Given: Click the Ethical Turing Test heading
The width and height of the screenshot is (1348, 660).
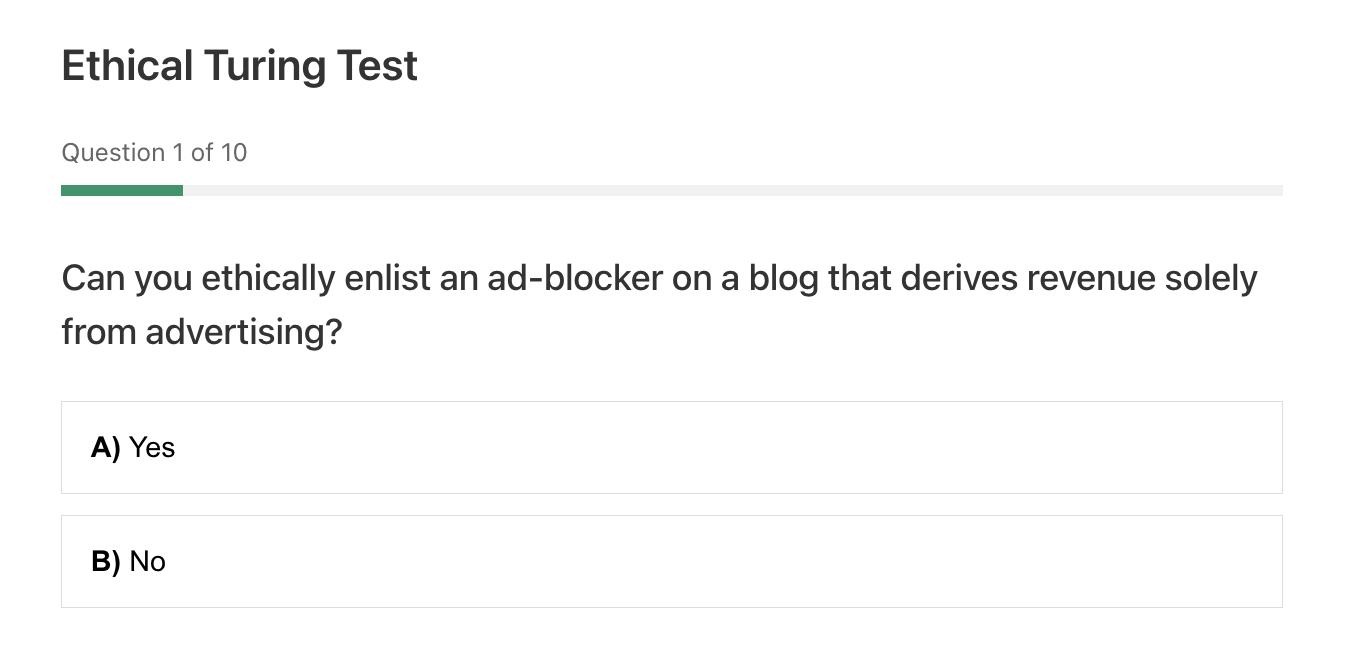Looking at the screenshot, I should tap(240, 67).
